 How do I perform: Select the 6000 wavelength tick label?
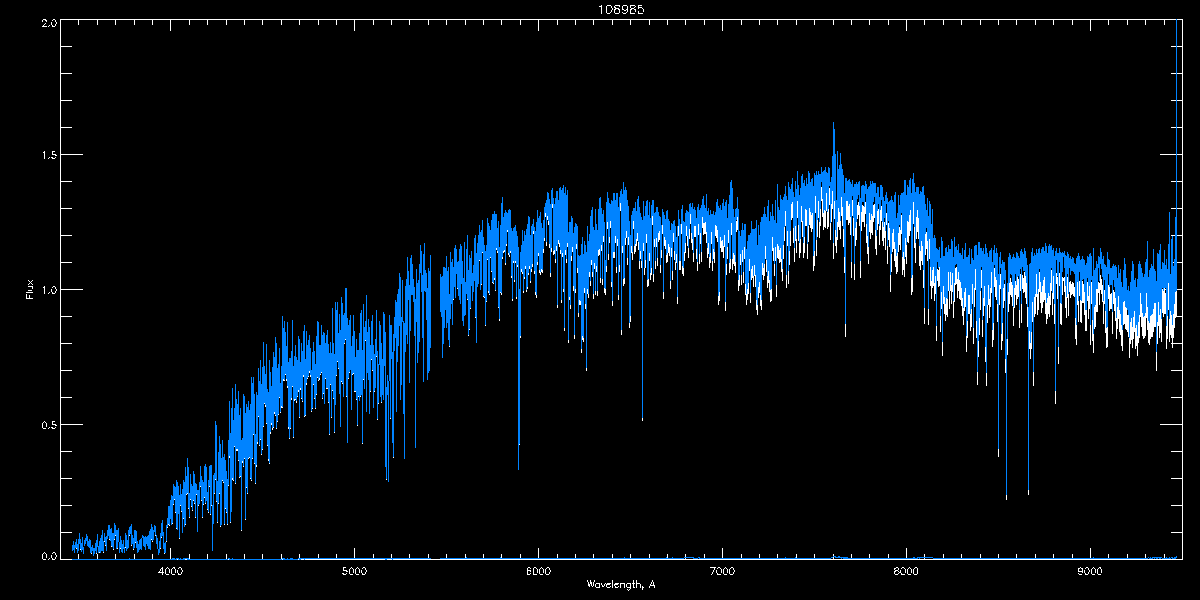coord(538,571)
